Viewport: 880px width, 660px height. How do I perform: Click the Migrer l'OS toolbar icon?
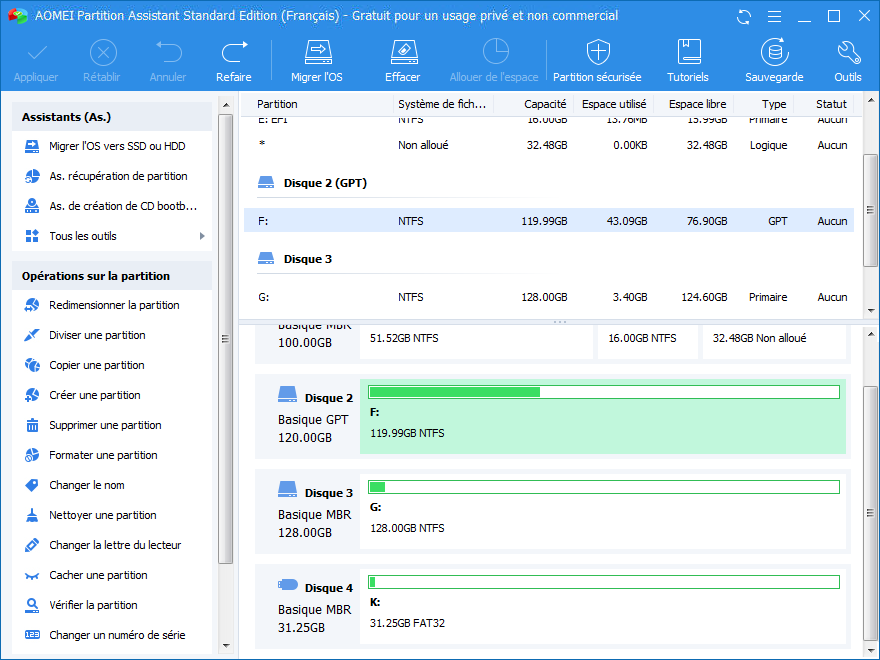(x=317, y=61)
